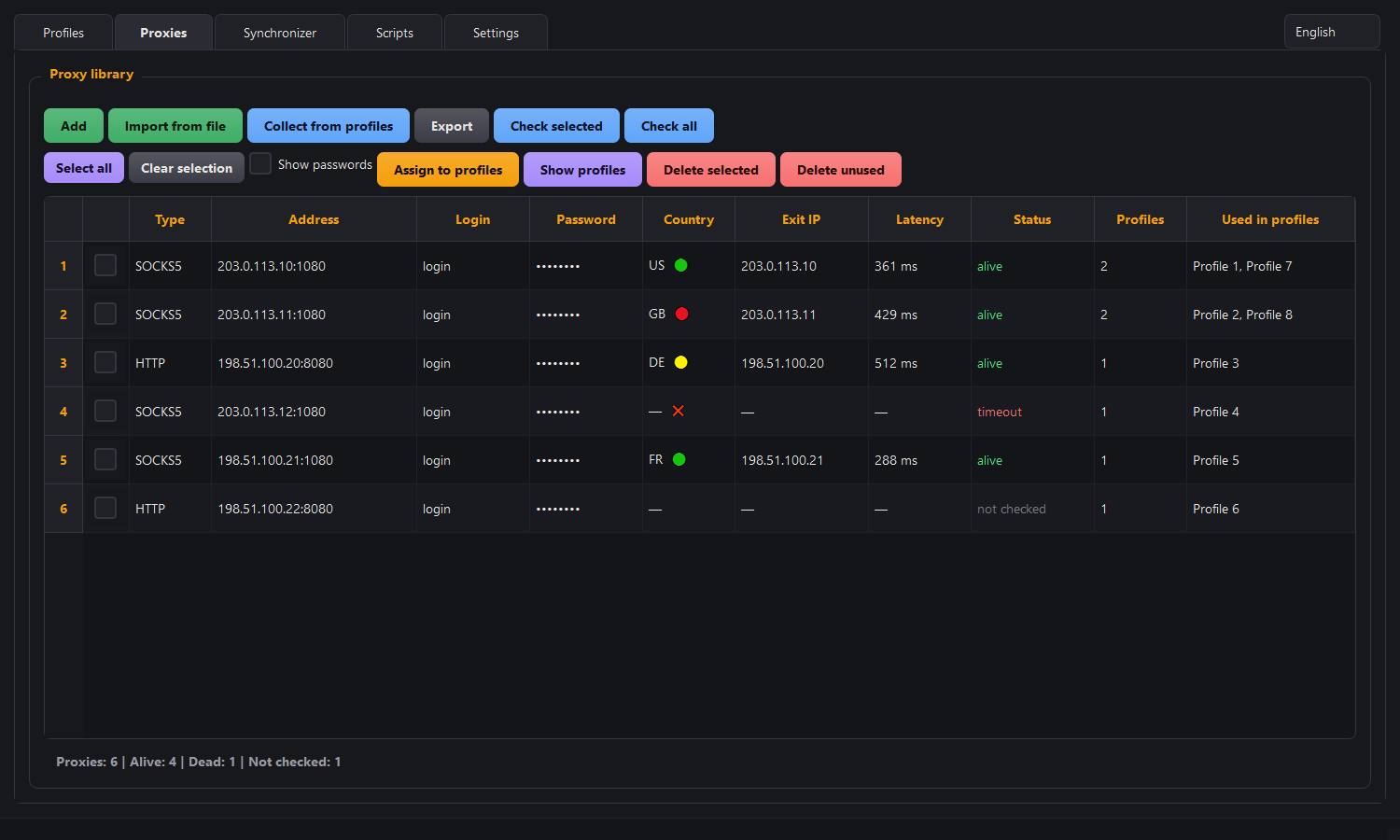Click the green status dot for FR proxy
Viewport: 1400px width, 840px height.
679,459
